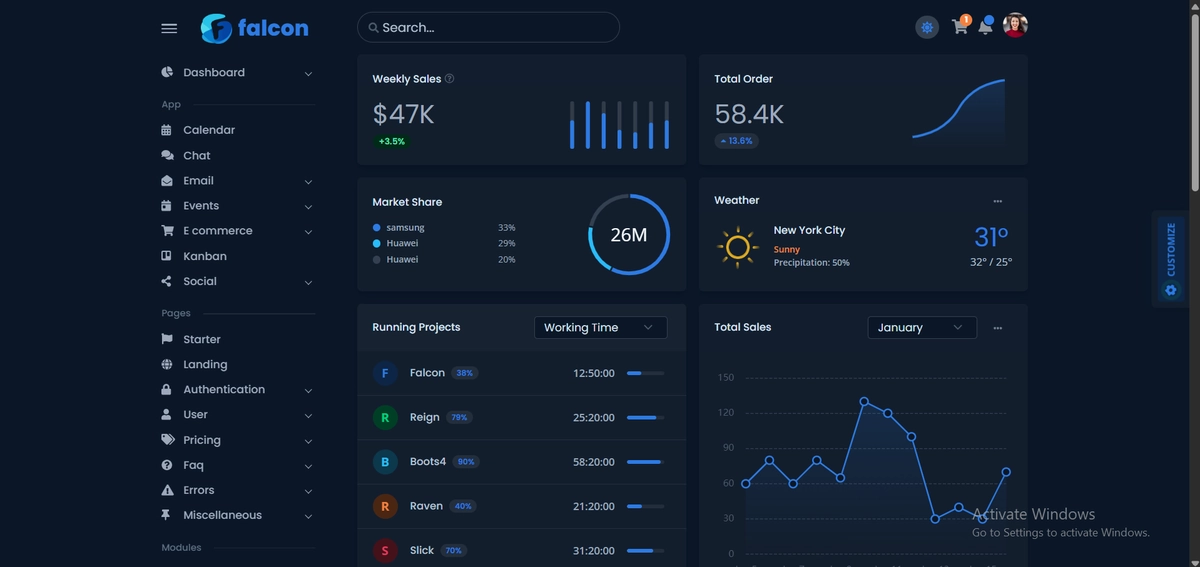1200x567 pixels.
Task: Click the Faq question mark icon
Action: click(167, 465)
